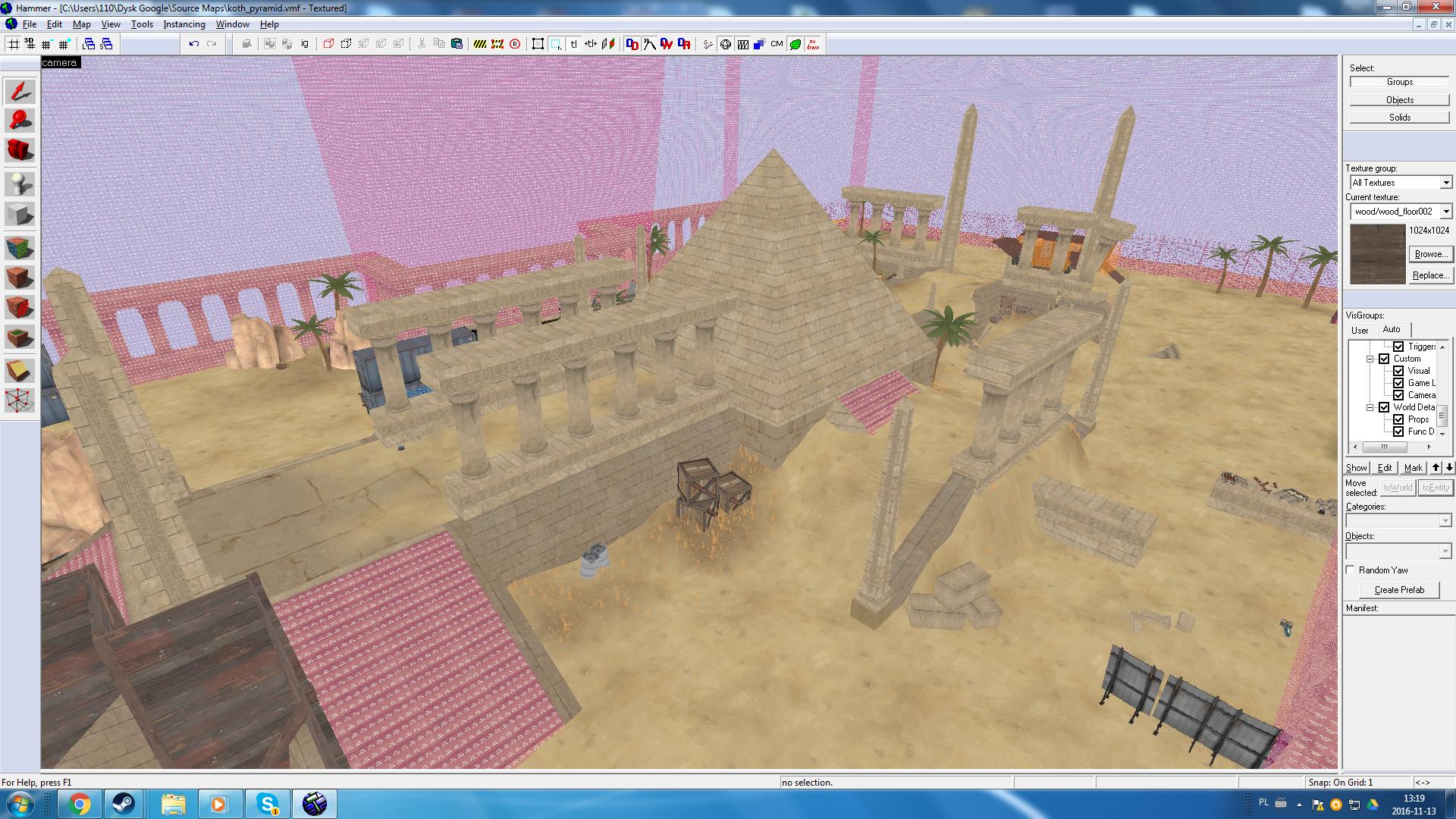Choose the Camera tool

click(20, 149)
